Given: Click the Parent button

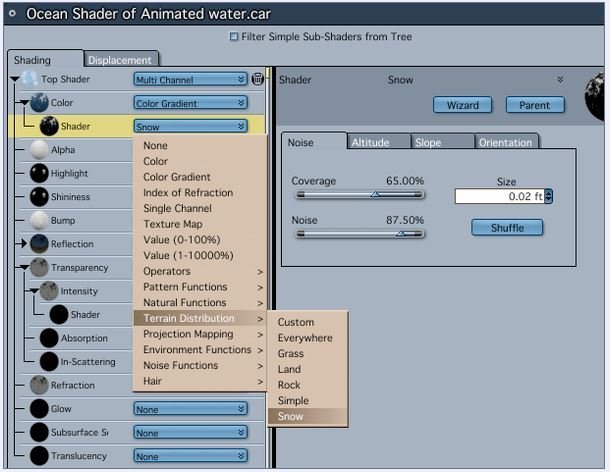Looking at the screenshot, I should click(535, 105).
